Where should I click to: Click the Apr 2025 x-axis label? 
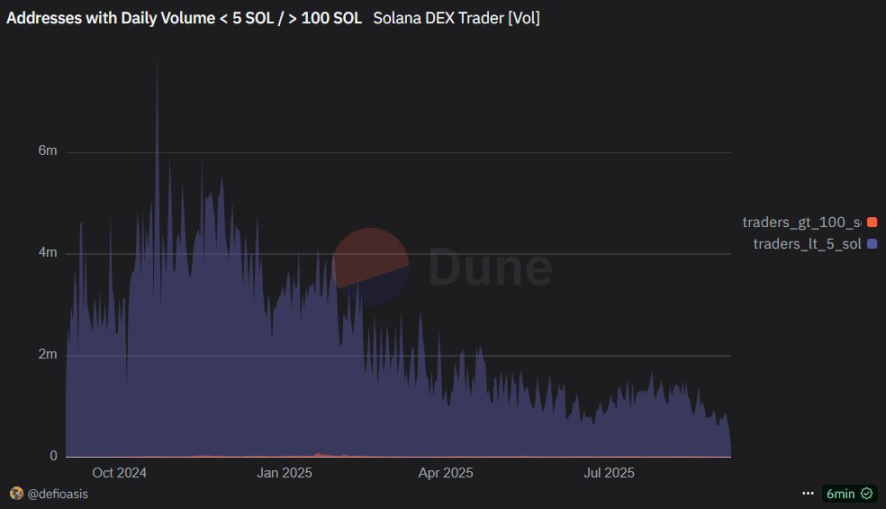pos(445,473)
